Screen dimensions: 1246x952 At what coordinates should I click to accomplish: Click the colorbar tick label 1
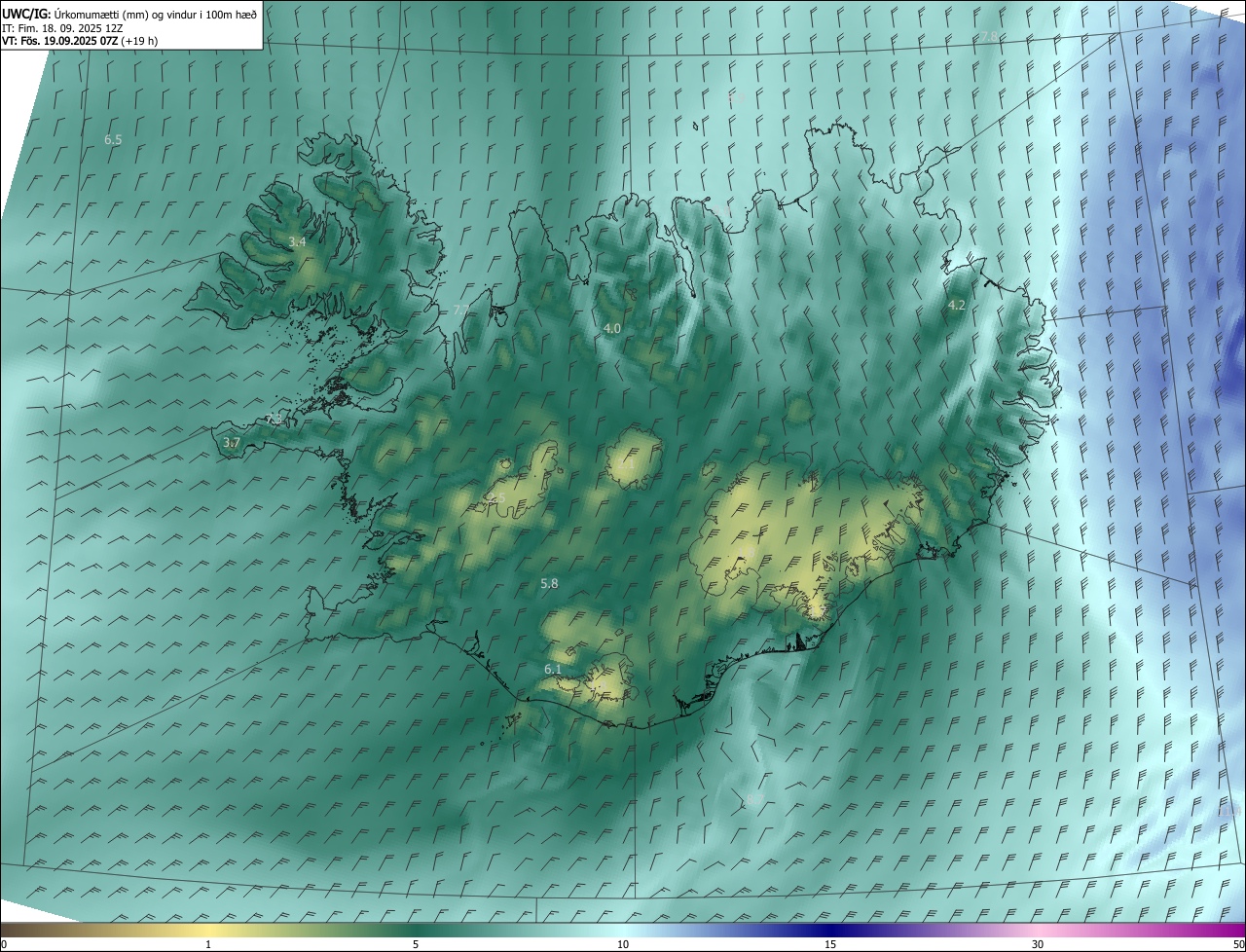(208, 944)
